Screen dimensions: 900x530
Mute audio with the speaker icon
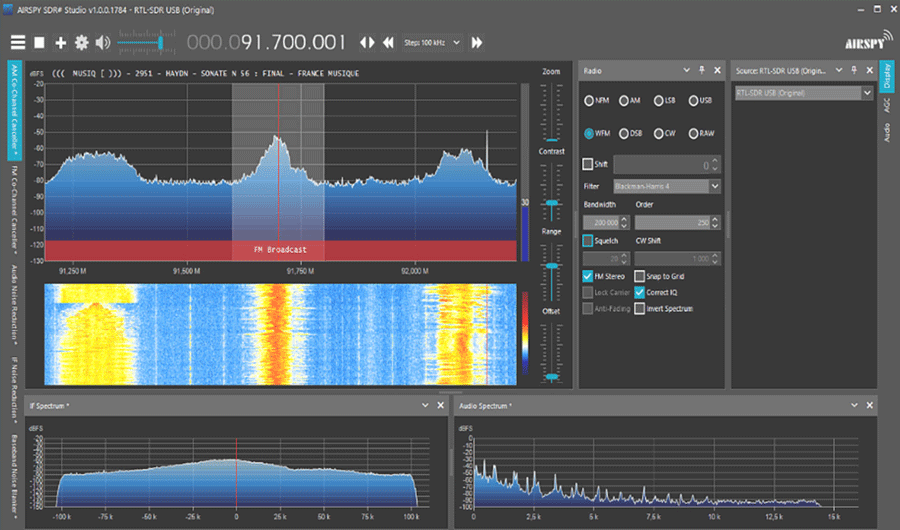tap(103, 42)
